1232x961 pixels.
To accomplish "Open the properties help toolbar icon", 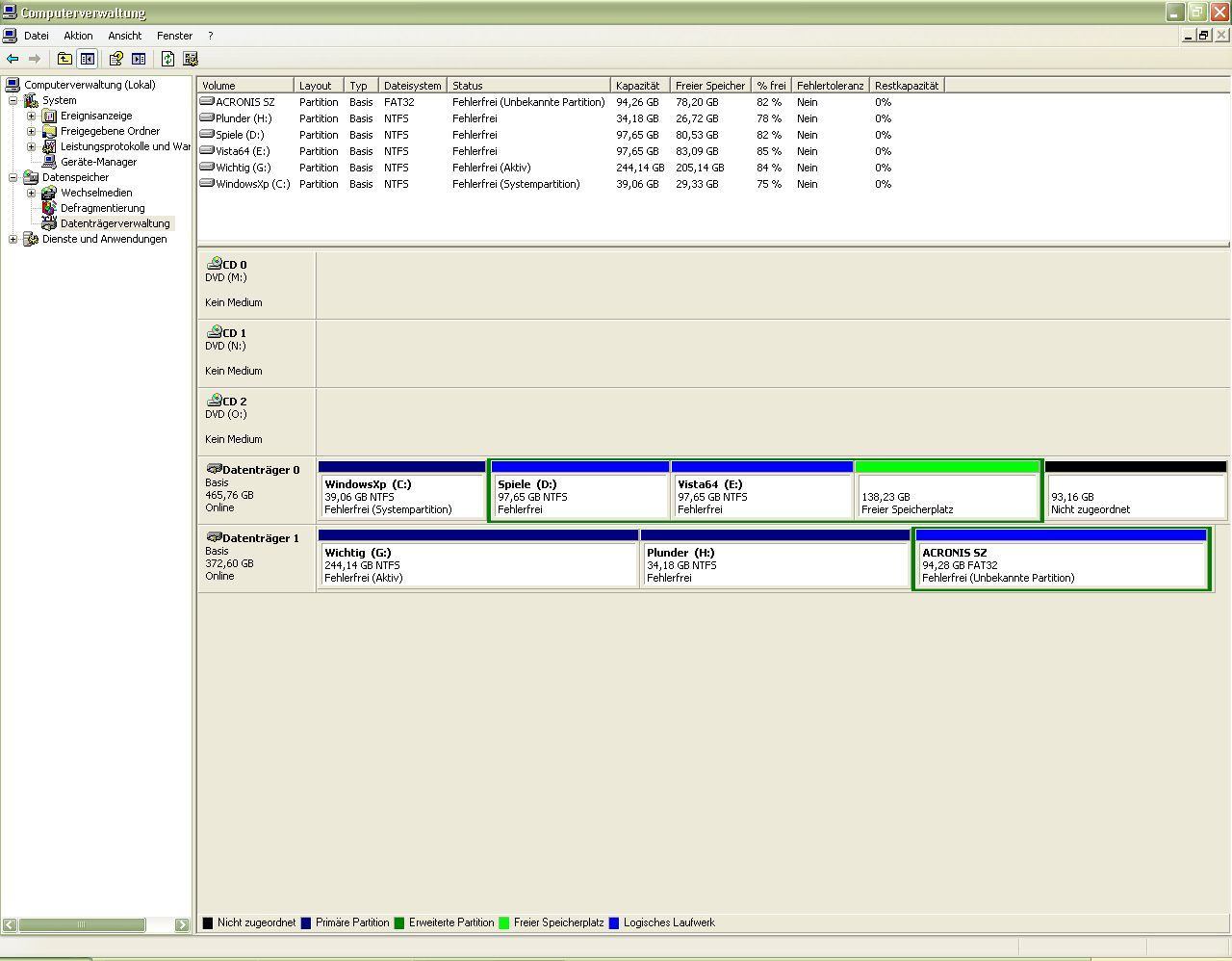I will click(115, 59).
